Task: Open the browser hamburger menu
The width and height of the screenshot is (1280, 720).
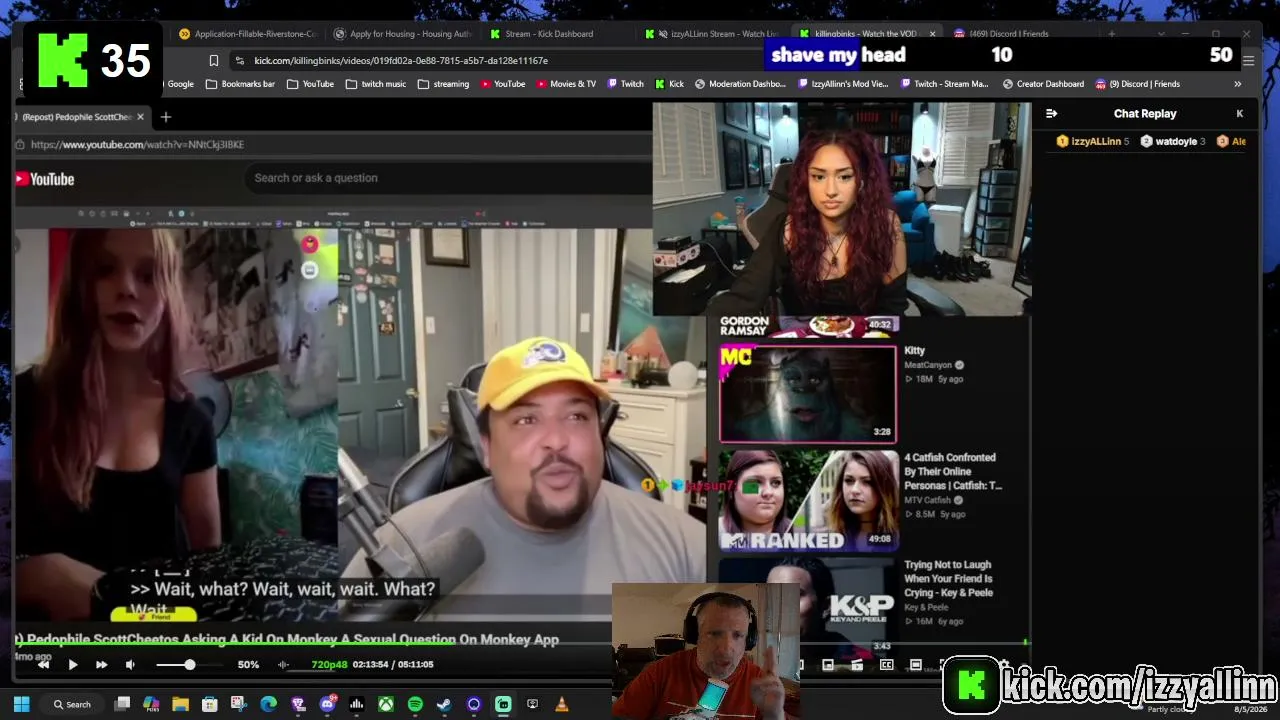Action: click(1248, 61)
